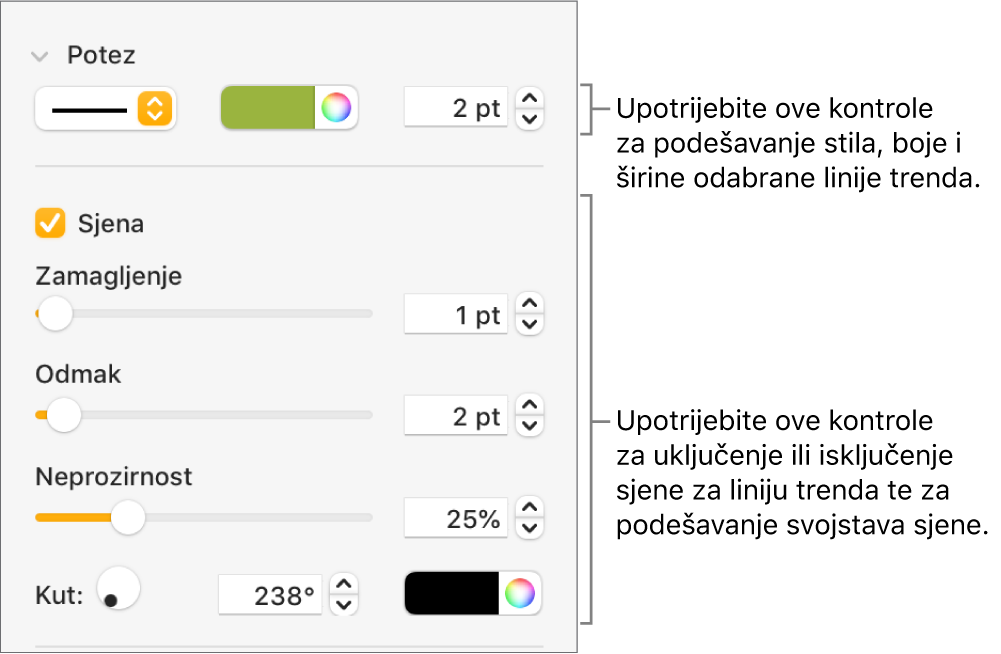The width and height of the screenshot is (1001, 654).
Task: Click the stroke width 2 pt field
Action: (x=456, y=108)
